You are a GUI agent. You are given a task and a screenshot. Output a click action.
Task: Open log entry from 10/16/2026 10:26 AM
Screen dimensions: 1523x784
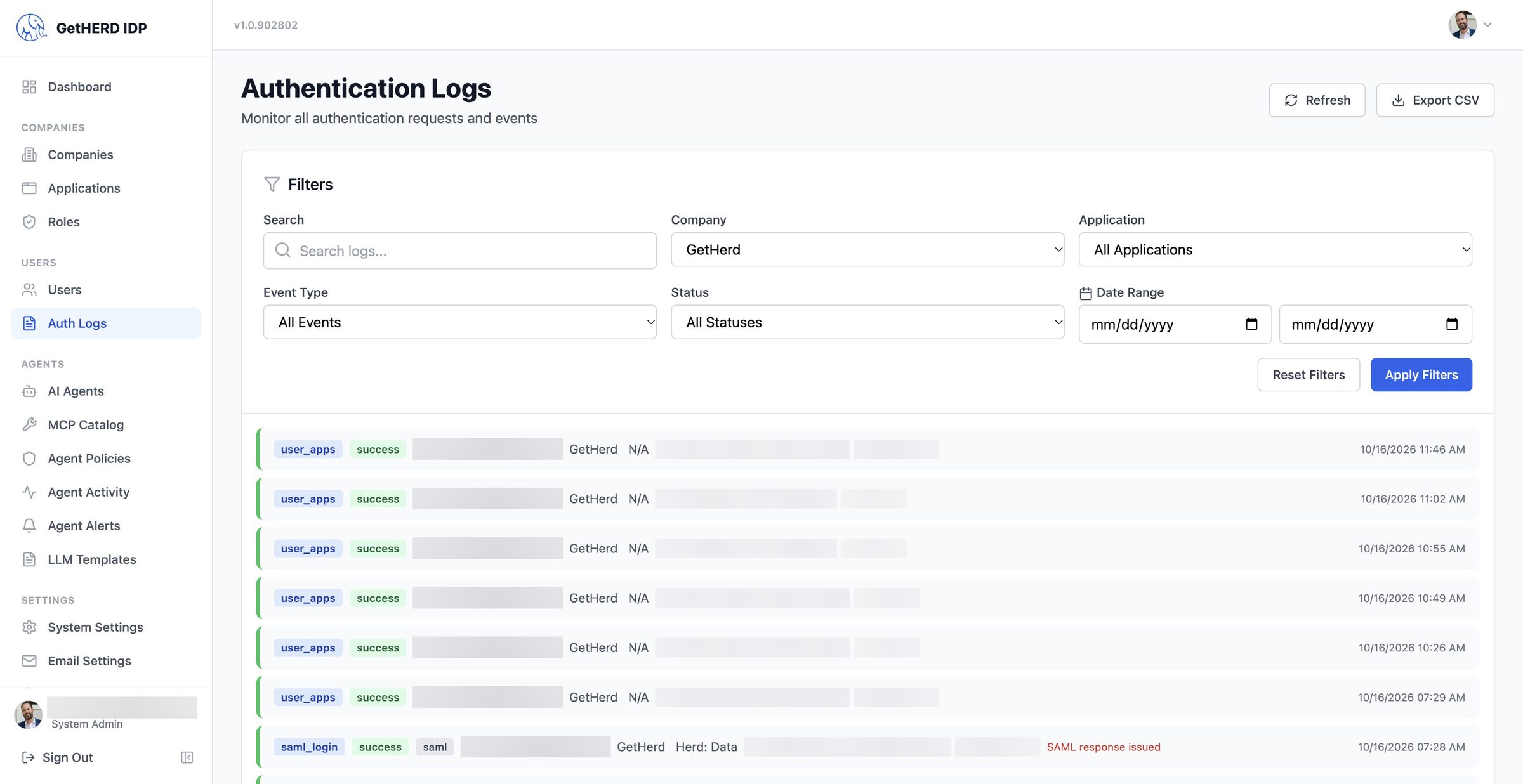pyautogui.click(x=867, y=648)
